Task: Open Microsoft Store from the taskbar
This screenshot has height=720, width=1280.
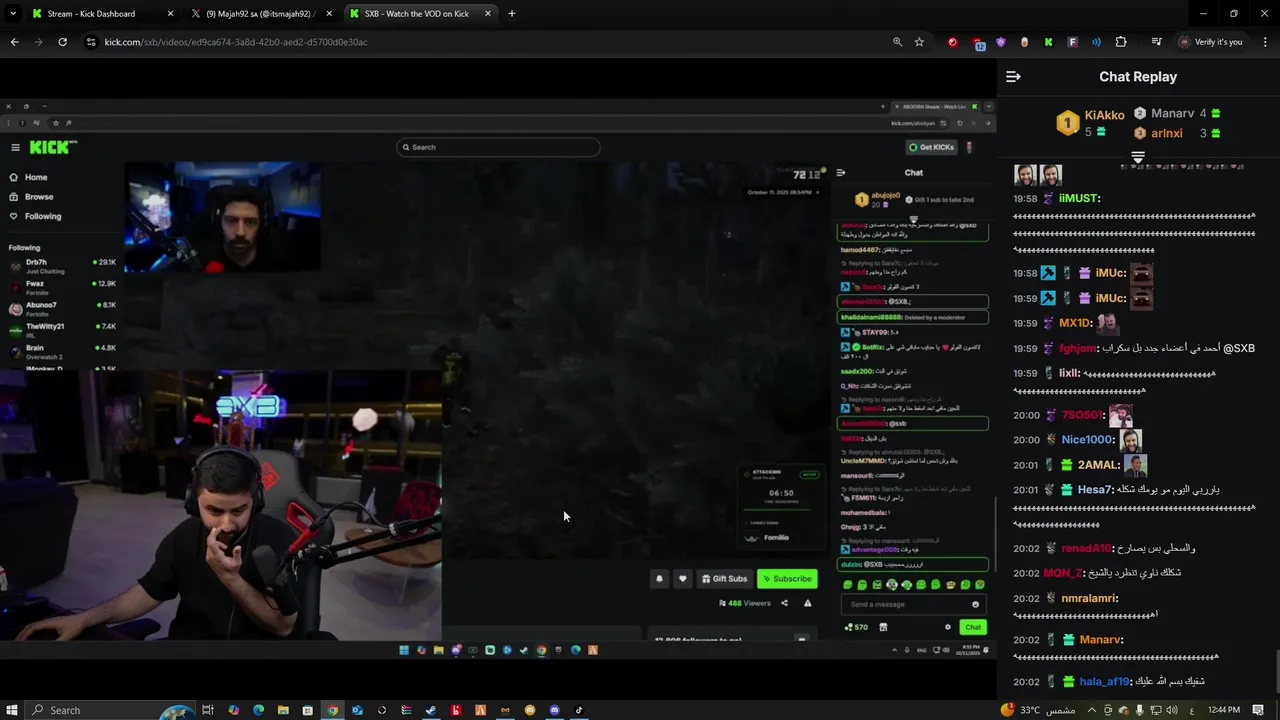Action: coord(308,710)
